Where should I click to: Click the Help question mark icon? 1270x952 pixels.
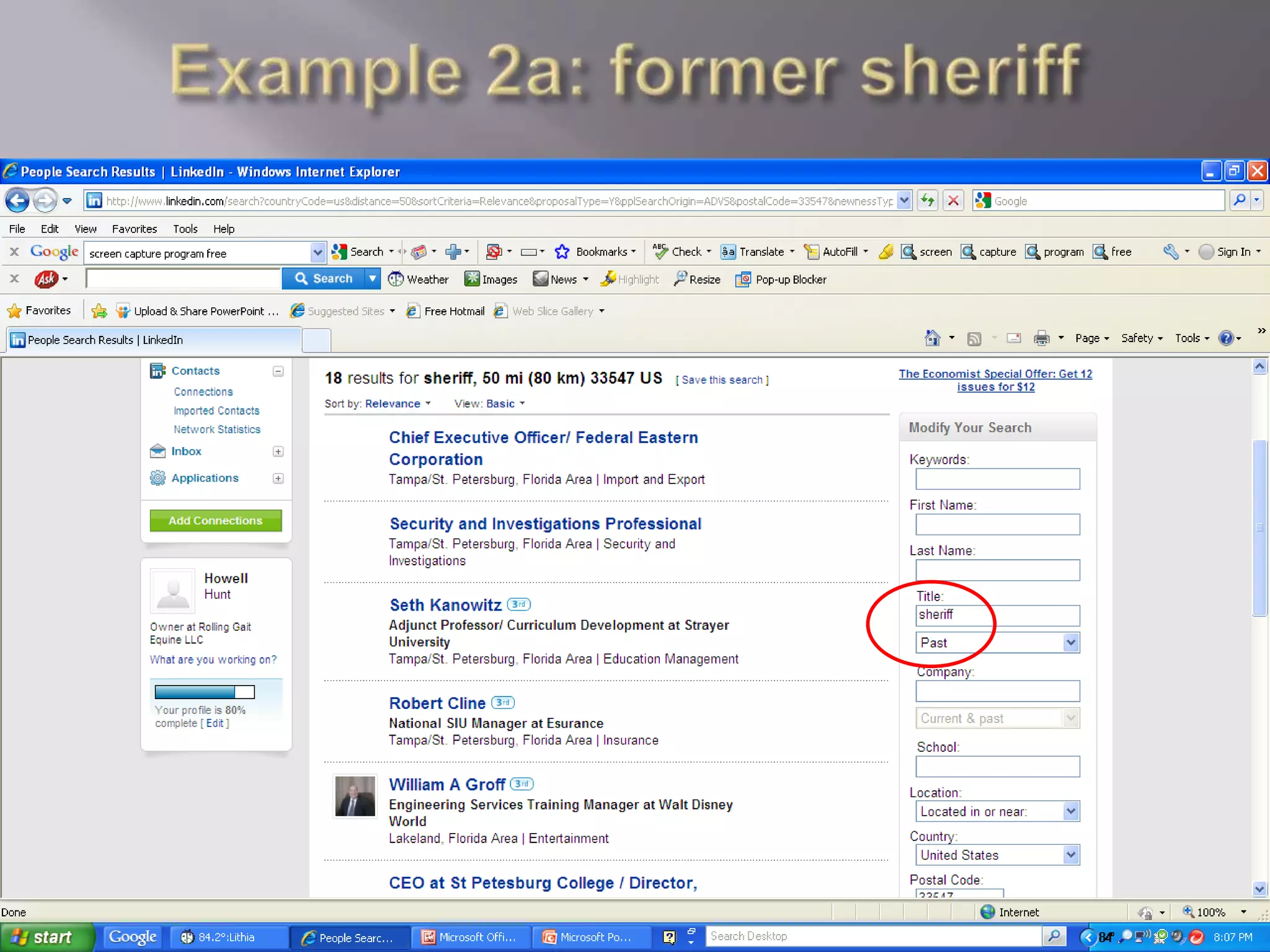click(1225, 338)
